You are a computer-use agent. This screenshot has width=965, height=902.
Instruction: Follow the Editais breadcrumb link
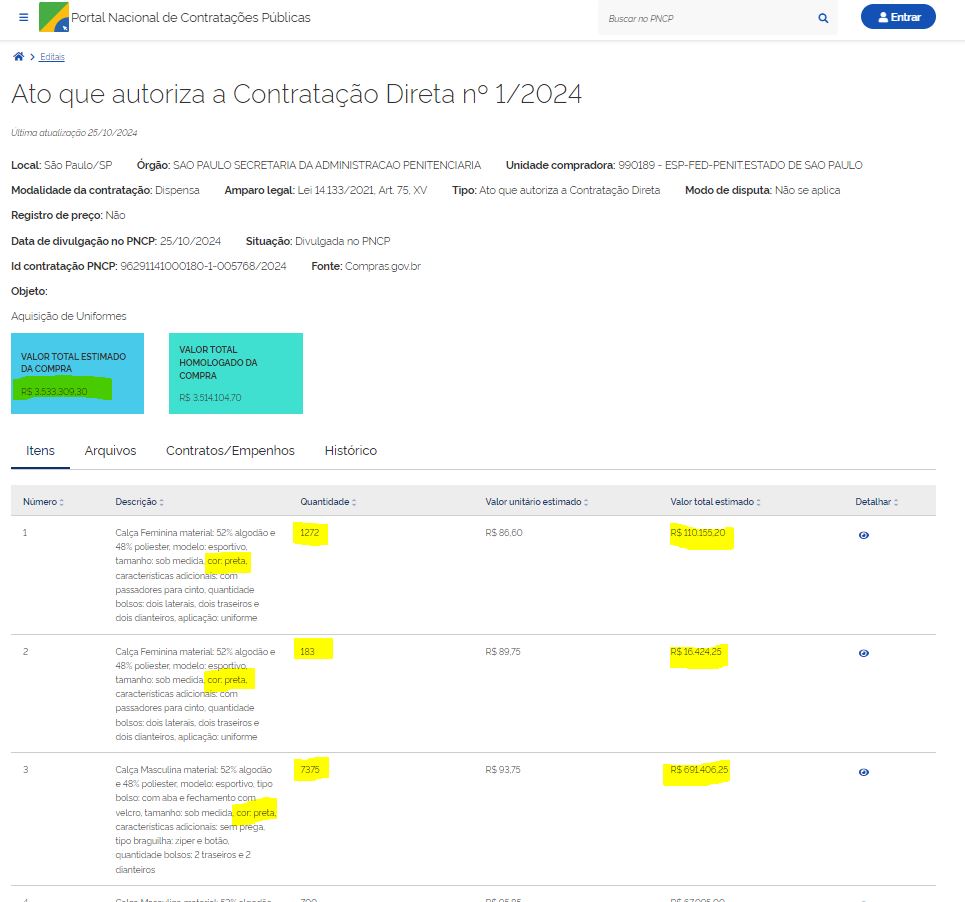click(x=52, y=57)
